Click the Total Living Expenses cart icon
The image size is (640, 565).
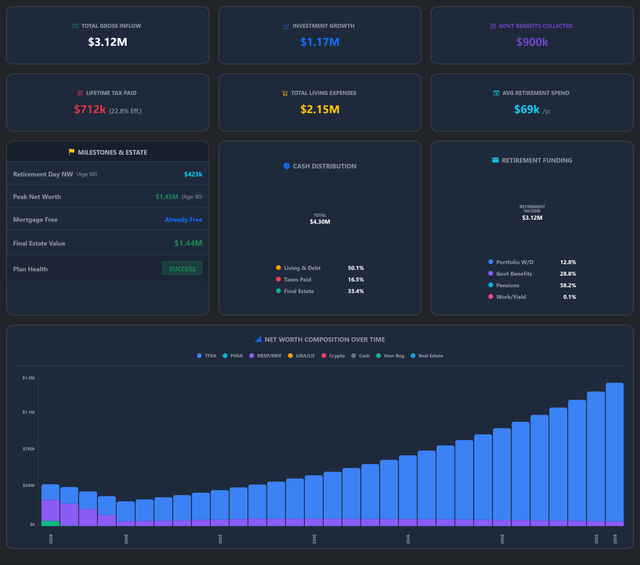click(x=285, y=93)
